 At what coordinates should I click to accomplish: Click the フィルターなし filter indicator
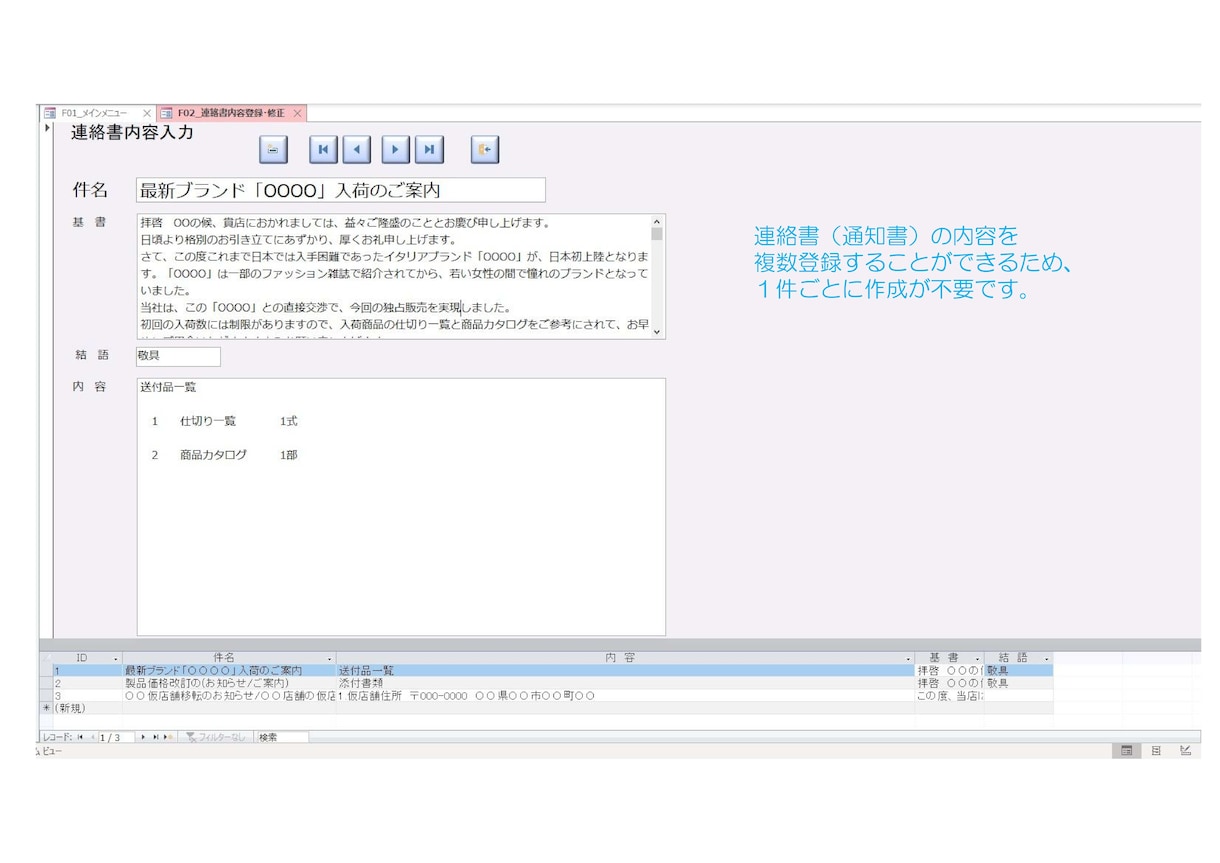coord(216,737)
